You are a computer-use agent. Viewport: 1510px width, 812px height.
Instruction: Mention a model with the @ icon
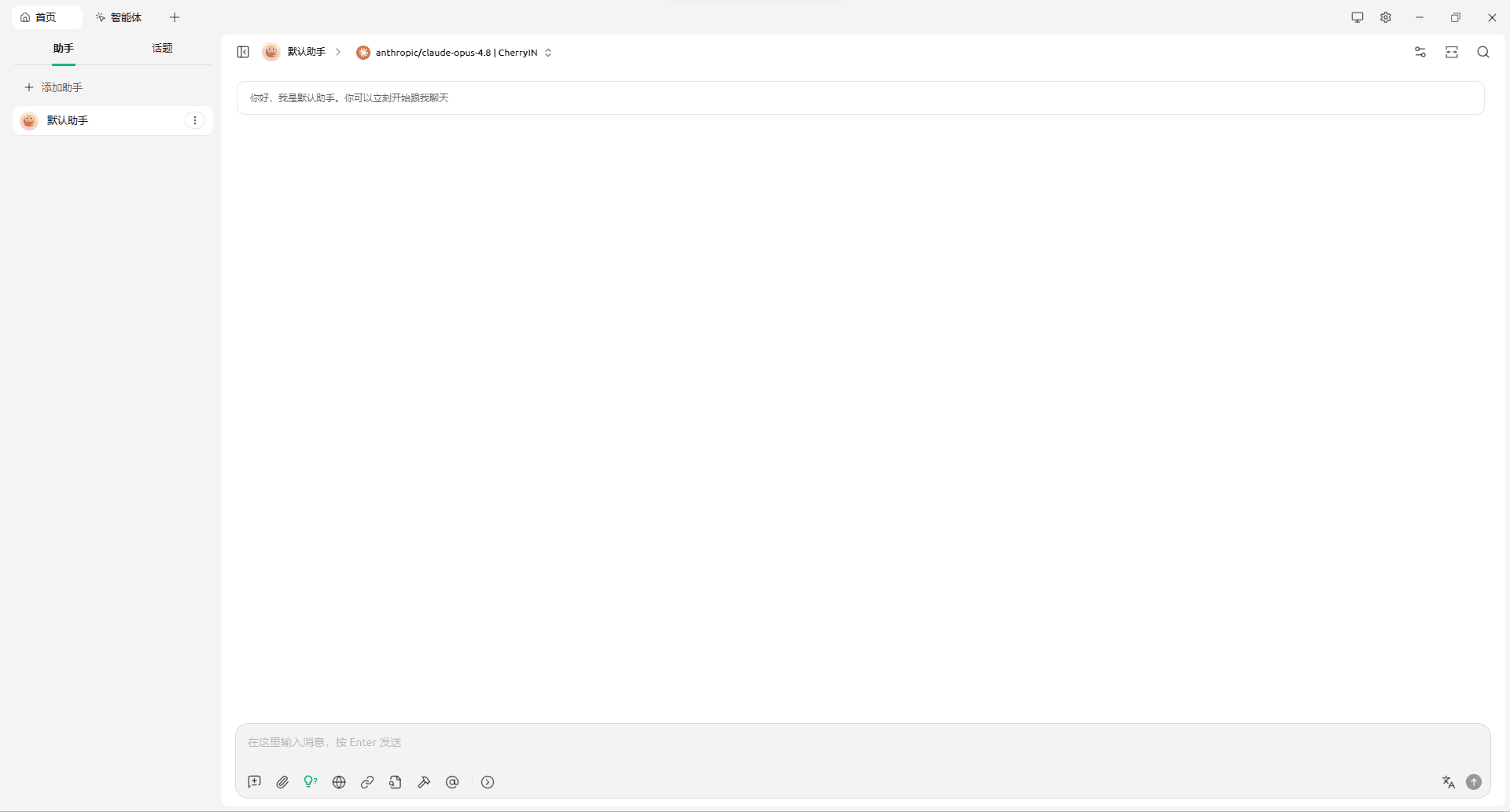tap(452, 782)
